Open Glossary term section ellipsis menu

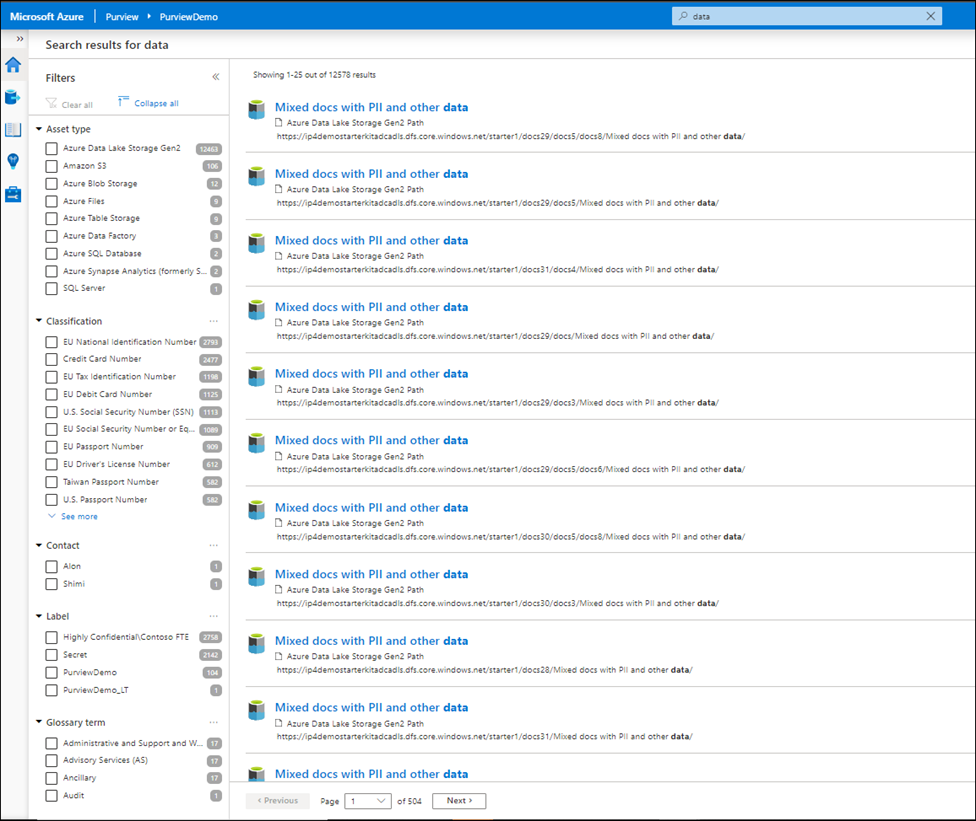tap(214, 723)
